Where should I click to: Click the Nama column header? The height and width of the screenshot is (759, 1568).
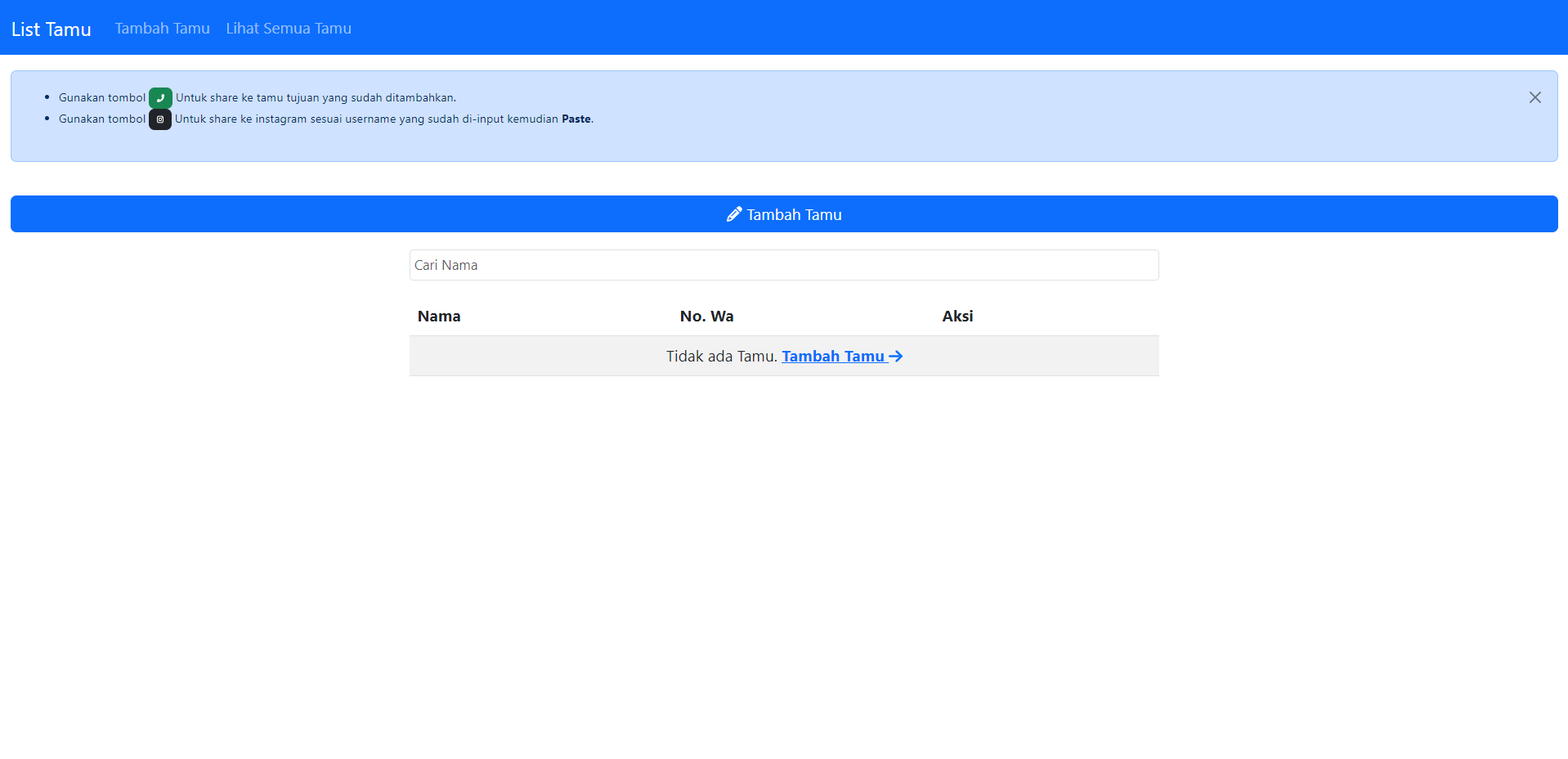pos(439,317)
